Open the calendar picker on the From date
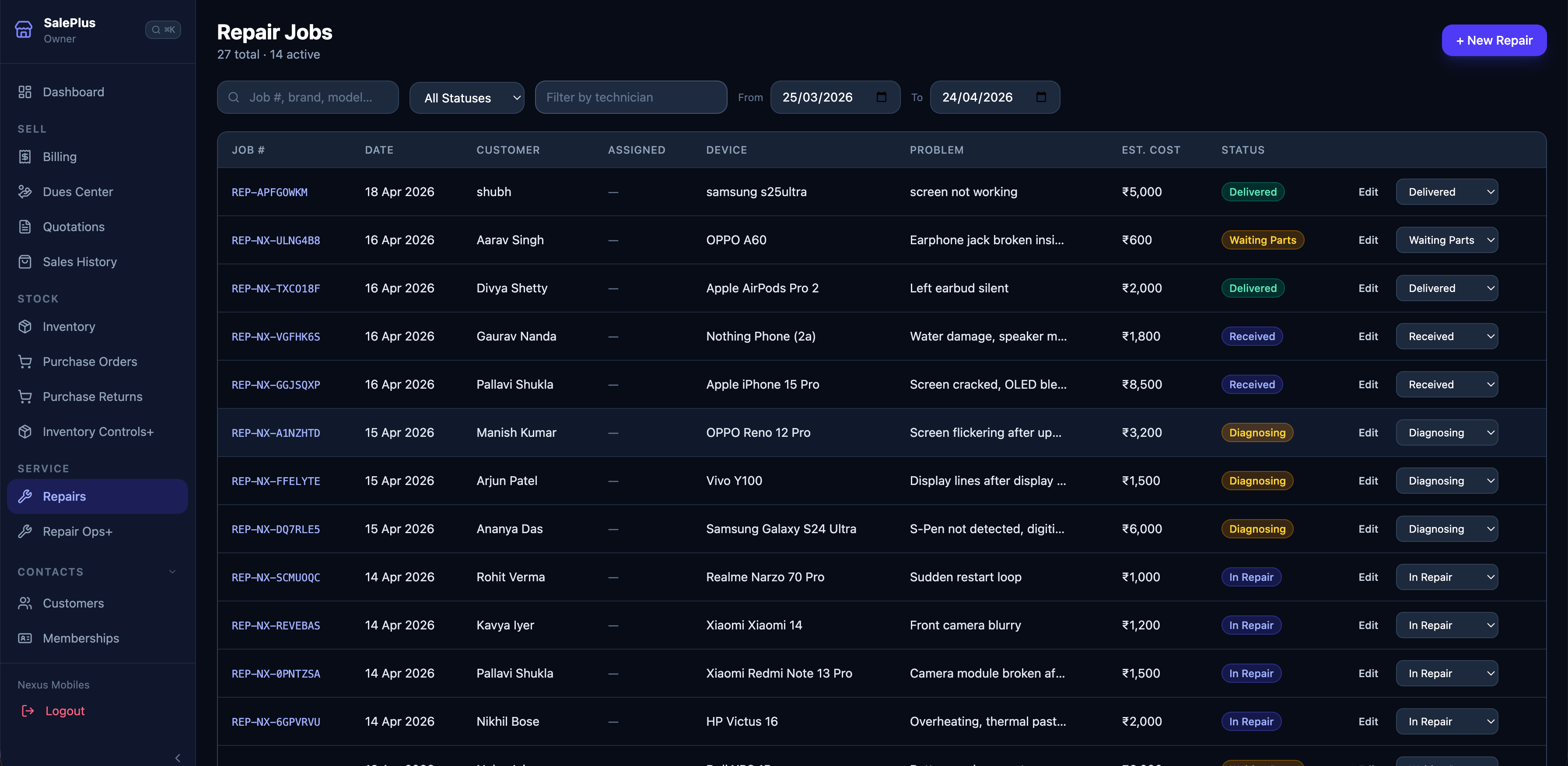This screenshot has width=1568, height=766. (882, 97)
